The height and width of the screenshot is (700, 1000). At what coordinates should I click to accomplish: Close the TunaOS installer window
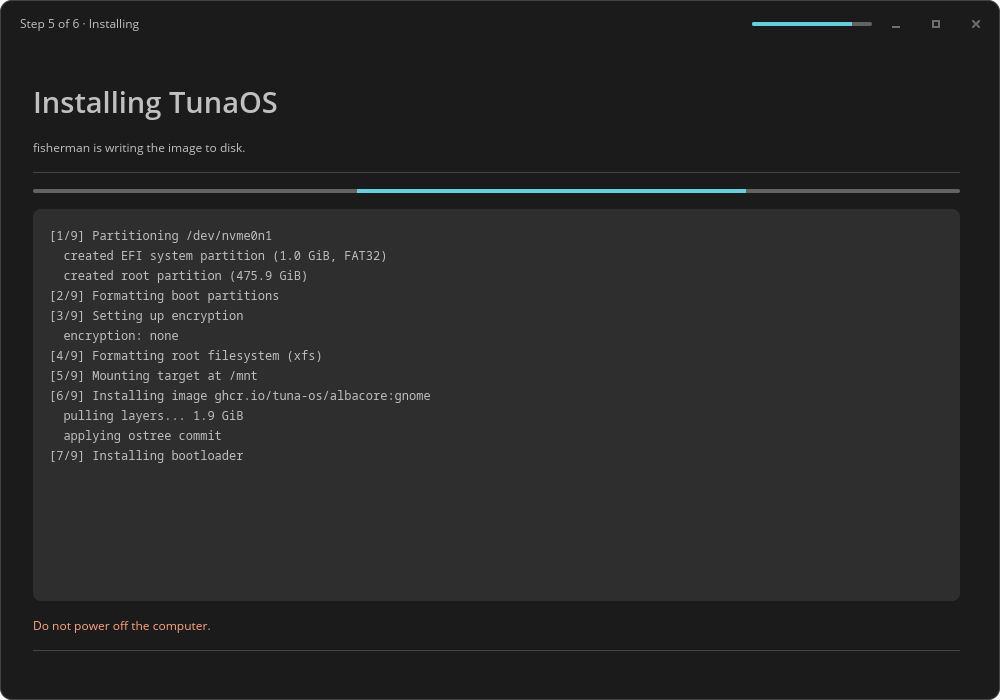[x=976, y=24]
